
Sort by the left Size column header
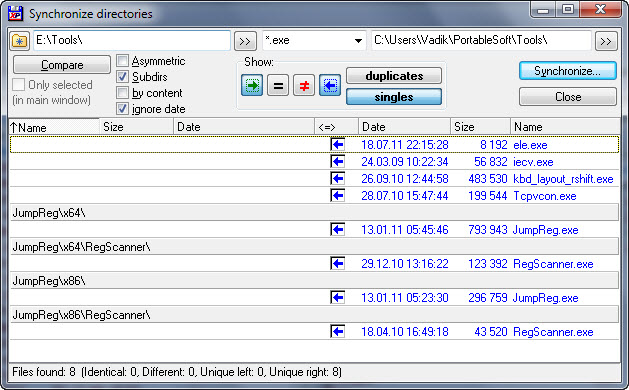(x=136, y=127)
